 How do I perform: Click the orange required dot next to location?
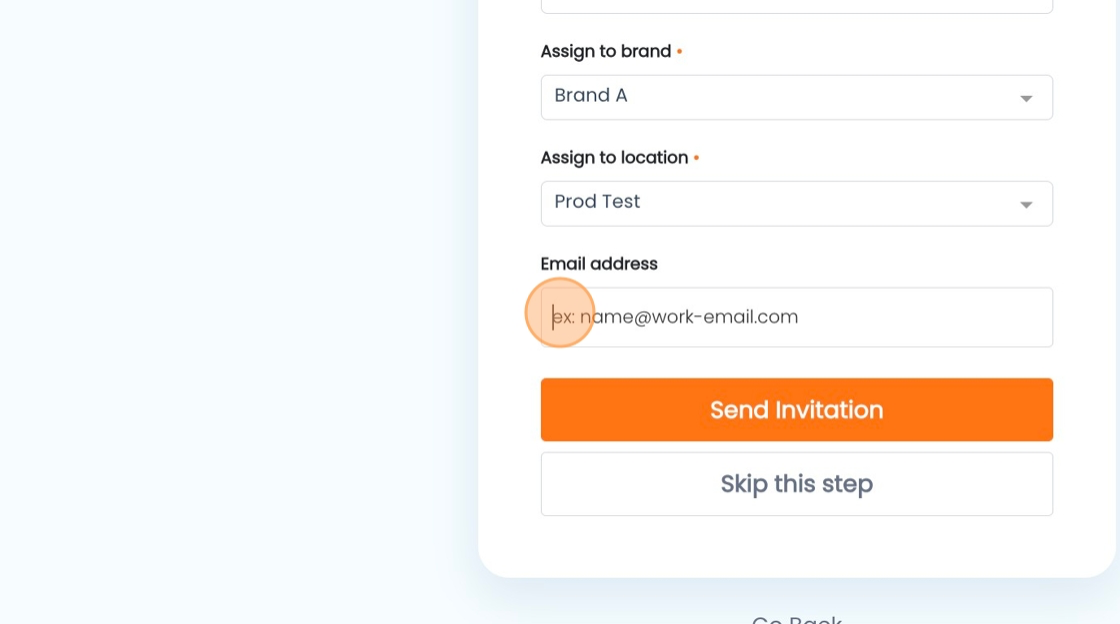coord(696,158)
